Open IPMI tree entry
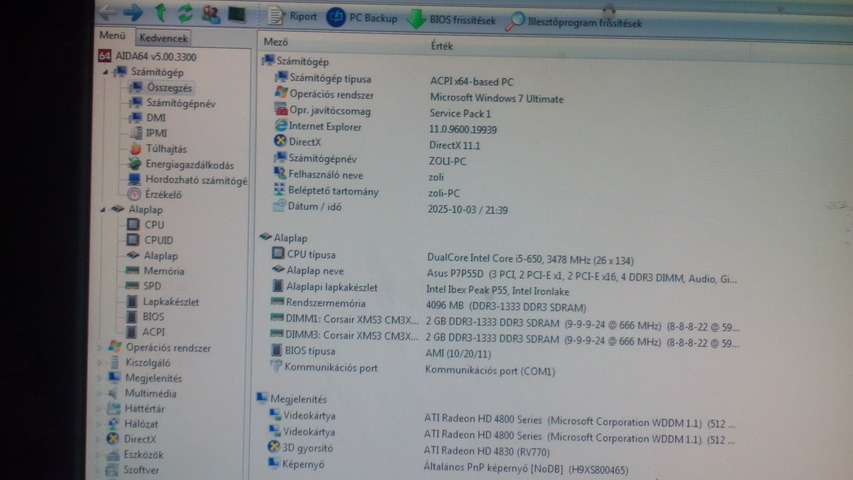 pyautogui.click(x=156, y=133)
